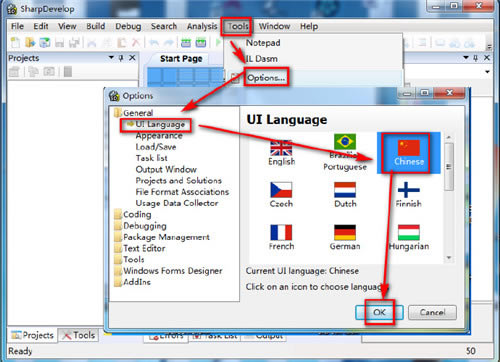500x362 pixels.
Task: Open the Projects panel dropdown arrow
Action: (x=111, y=58)
